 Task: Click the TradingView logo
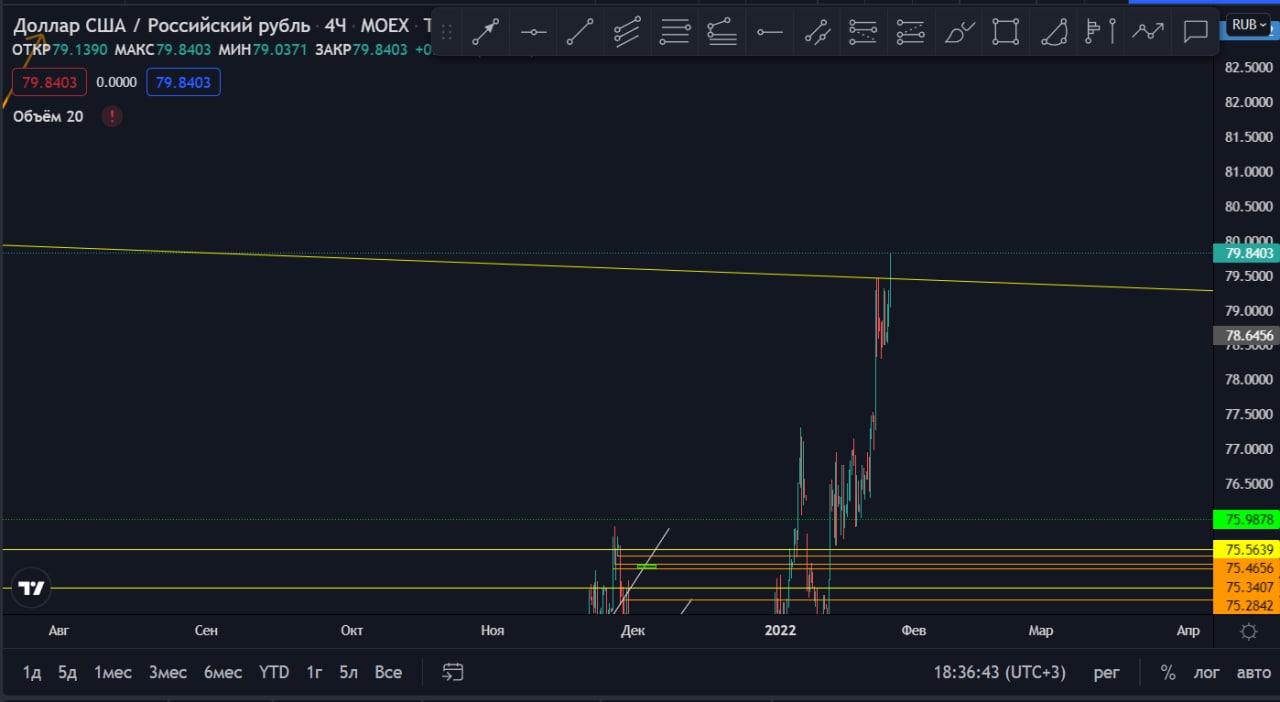pos(32,588)
